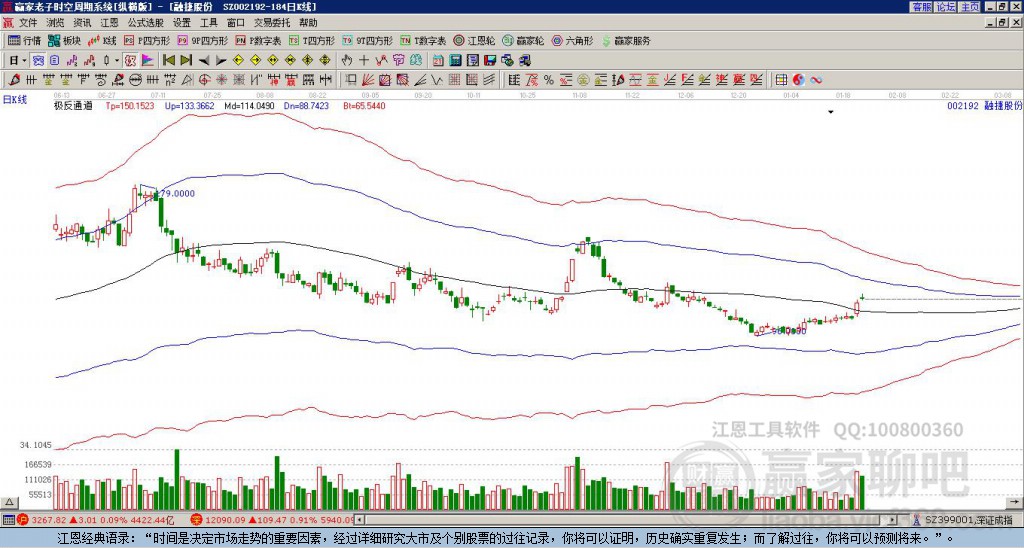Expand the candlestick style dropdown arrow
The height and width of the screenshot is (548, 1024).
tap(117, 60)
